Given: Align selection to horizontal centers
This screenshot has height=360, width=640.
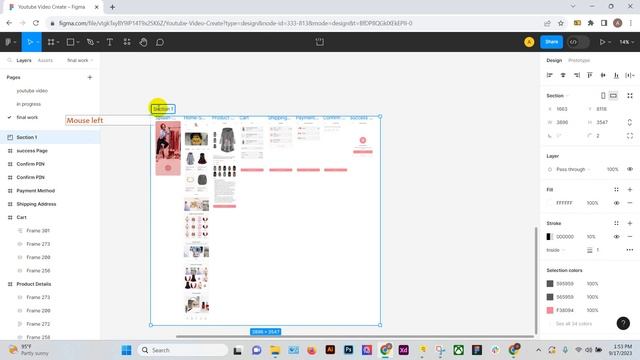Looking at the screenshot, I should tap(563, 75).
